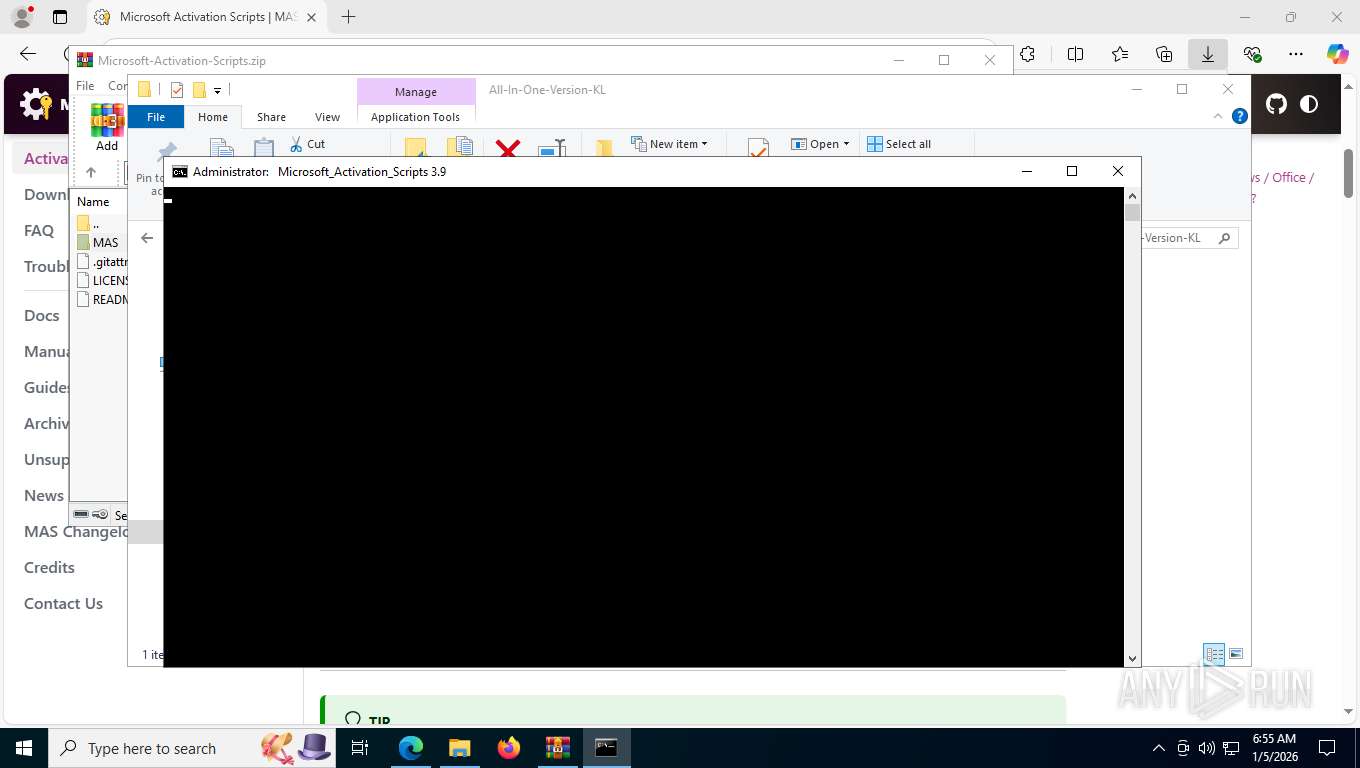1360x768 pixels.
Task: Click WinRAR Add archive icon
Action: tap(106, 127)
